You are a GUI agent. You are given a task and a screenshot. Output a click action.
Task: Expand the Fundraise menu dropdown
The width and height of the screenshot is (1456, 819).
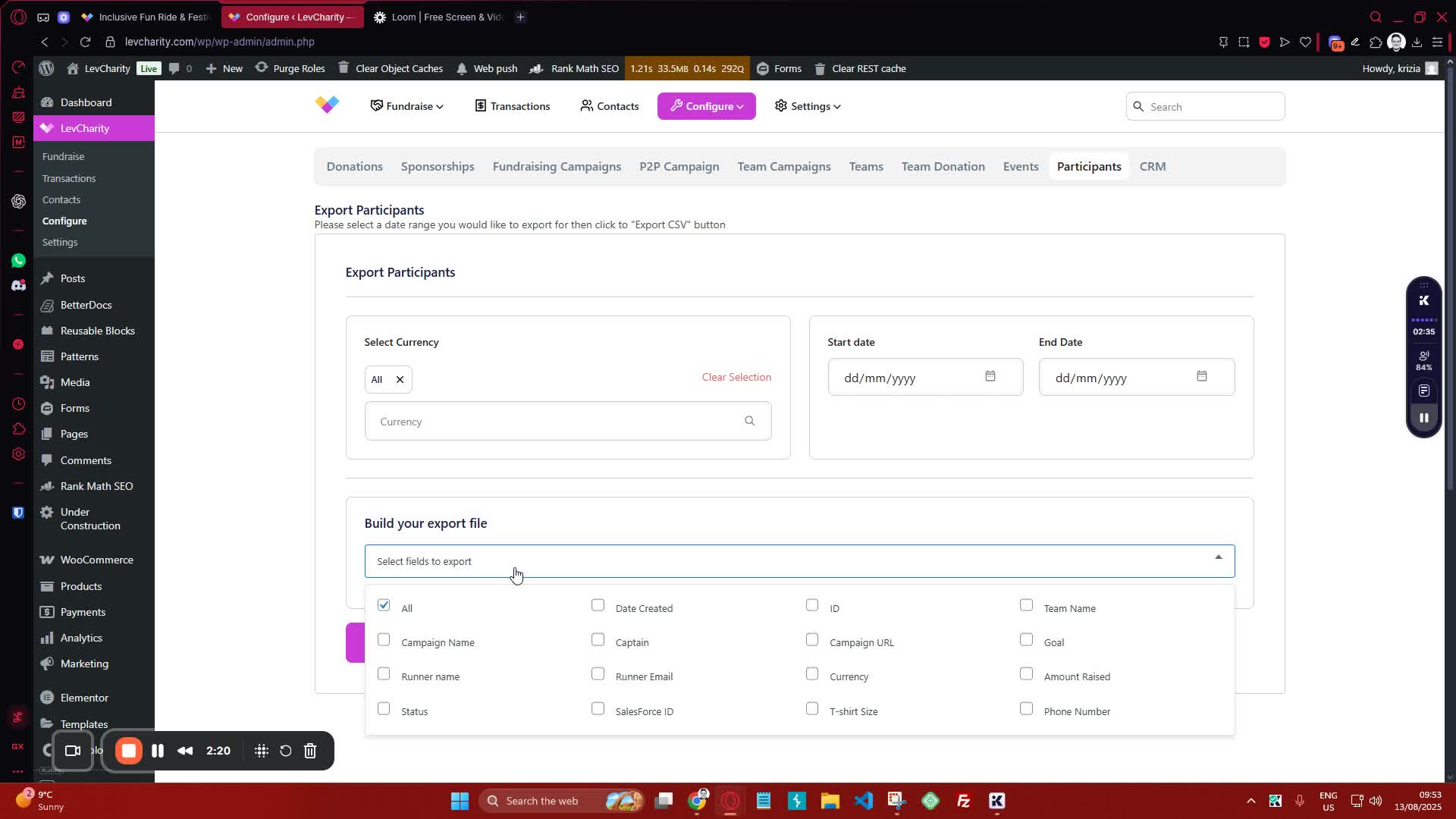pos(406,106)
